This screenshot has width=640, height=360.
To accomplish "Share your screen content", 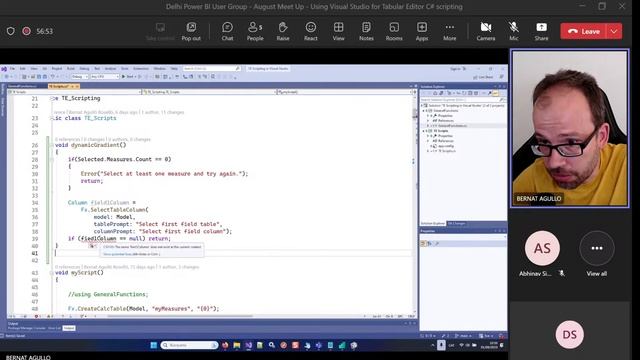I will (541, 31).
